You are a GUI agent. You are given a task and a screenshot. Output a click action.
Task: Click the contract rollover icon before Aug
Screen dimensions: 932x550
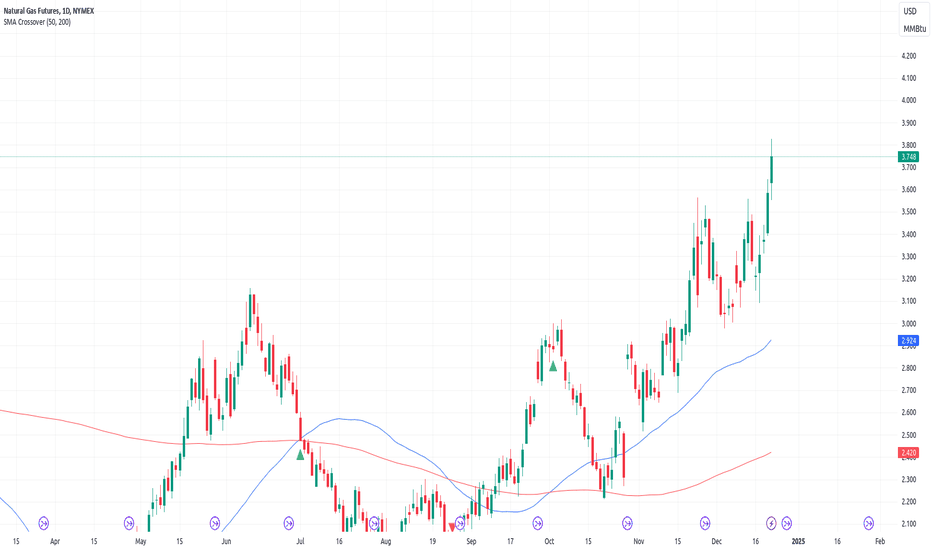tap(374, 523)
